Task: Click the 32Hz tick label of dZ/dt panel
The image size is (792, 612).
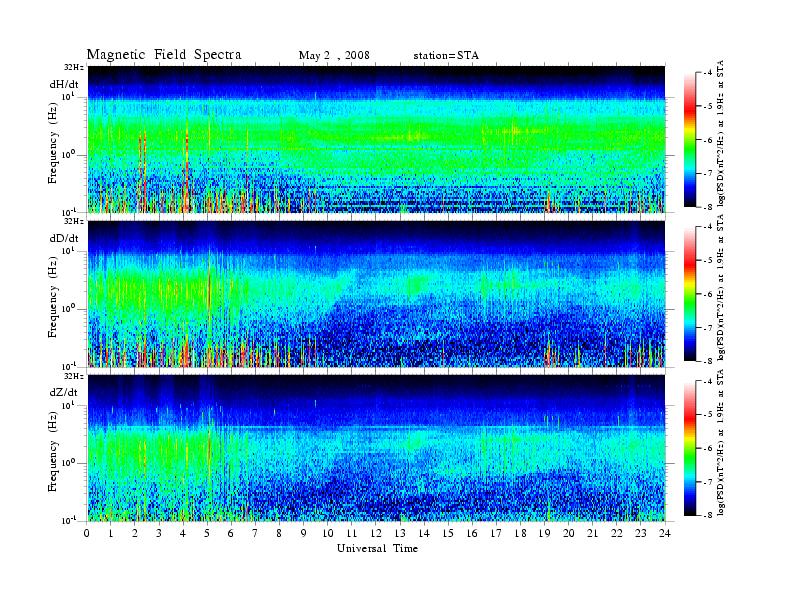Action: click(x=73, y=376)
